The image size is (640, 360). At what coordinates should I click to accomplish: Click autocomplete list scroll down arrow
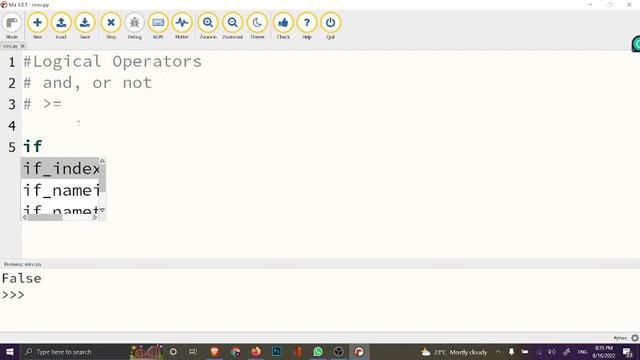pyautogui.click(x=102, y=210)
